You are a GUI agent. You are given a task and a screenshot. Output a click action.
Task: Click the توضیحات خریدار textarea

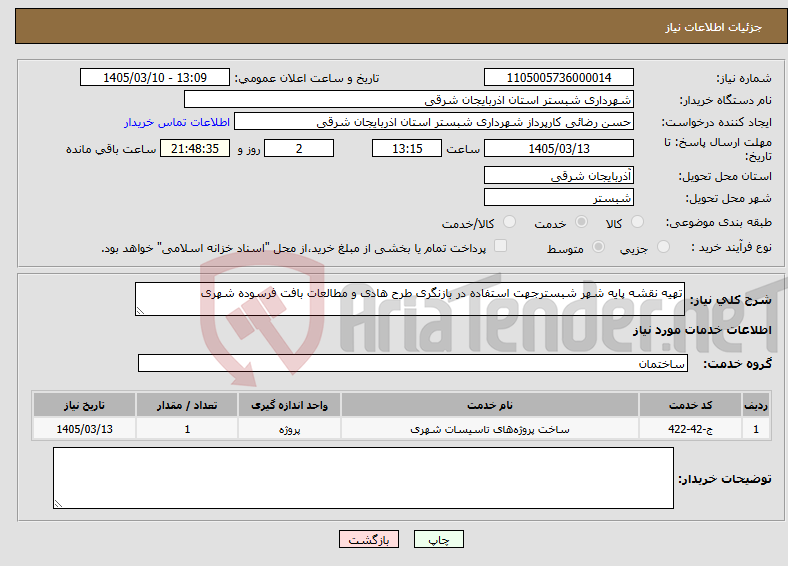click(363, 478)
